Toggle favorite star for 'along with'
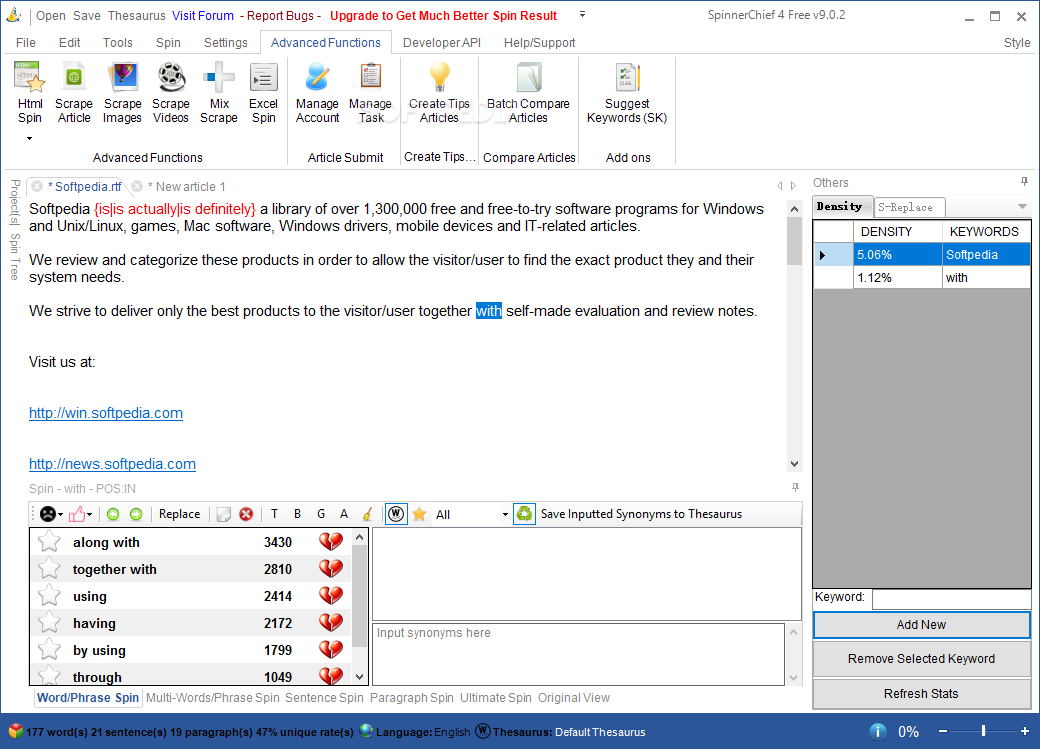 [49, 542]
